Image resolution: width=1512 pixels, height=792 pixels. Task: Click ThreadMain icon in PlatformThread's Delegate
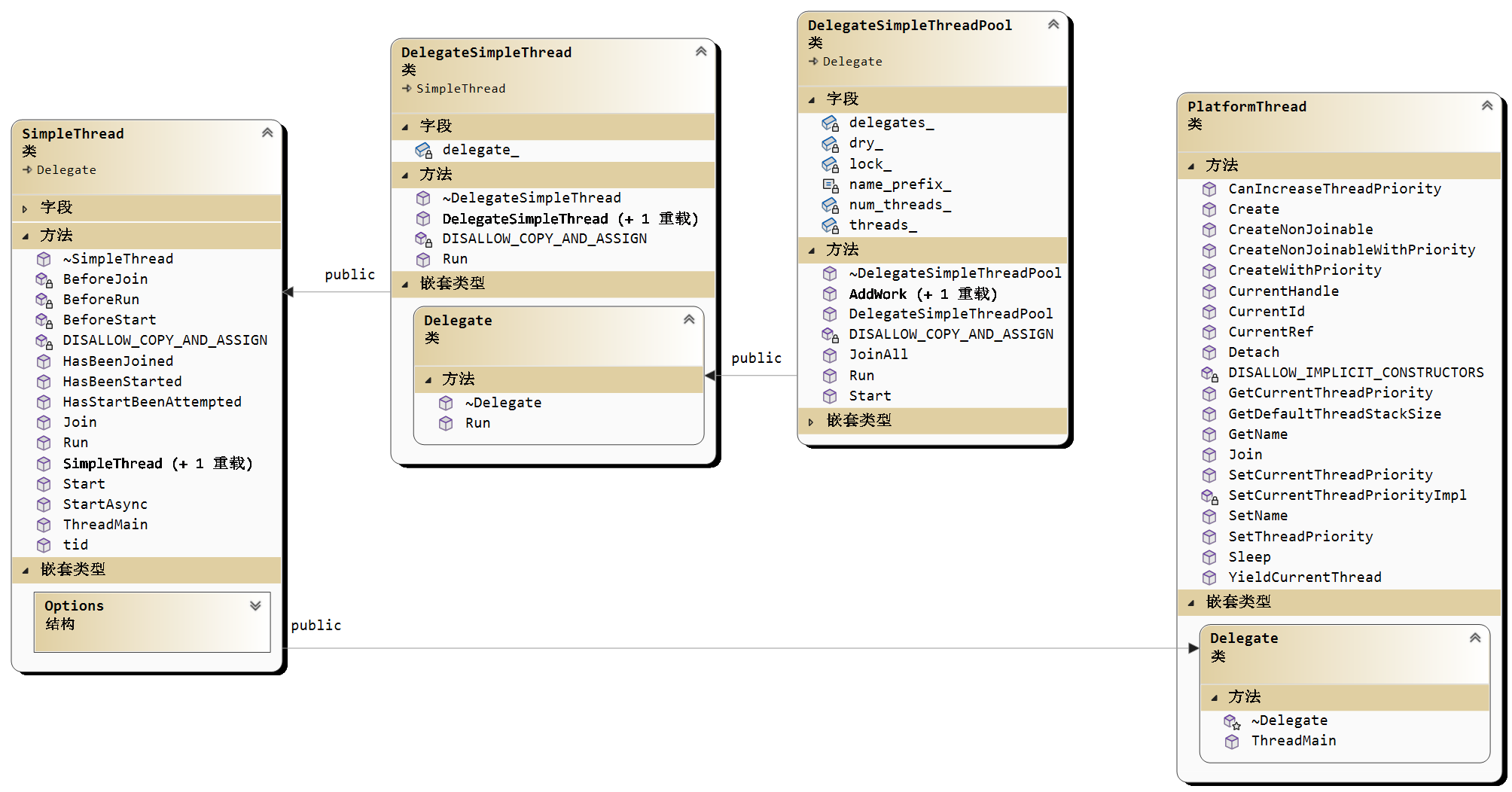pos(1232,742)
